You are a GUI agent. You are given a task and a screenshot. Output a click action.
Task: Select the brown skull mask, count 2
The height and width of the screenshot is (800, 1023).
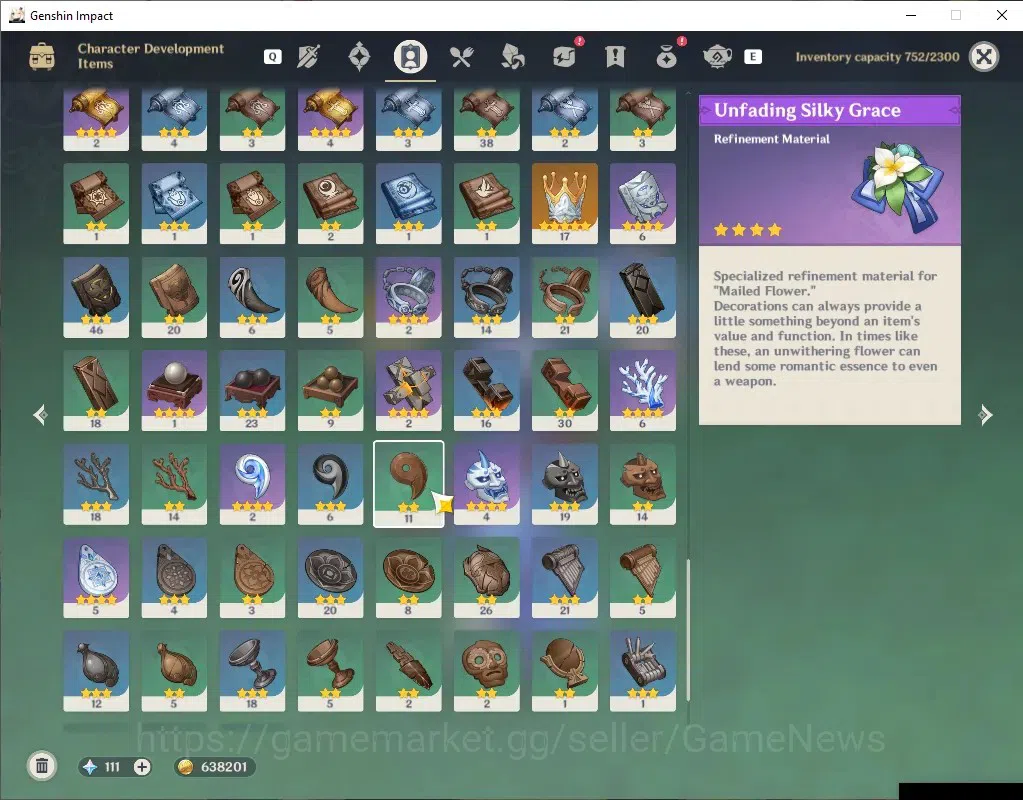(487, 671)
